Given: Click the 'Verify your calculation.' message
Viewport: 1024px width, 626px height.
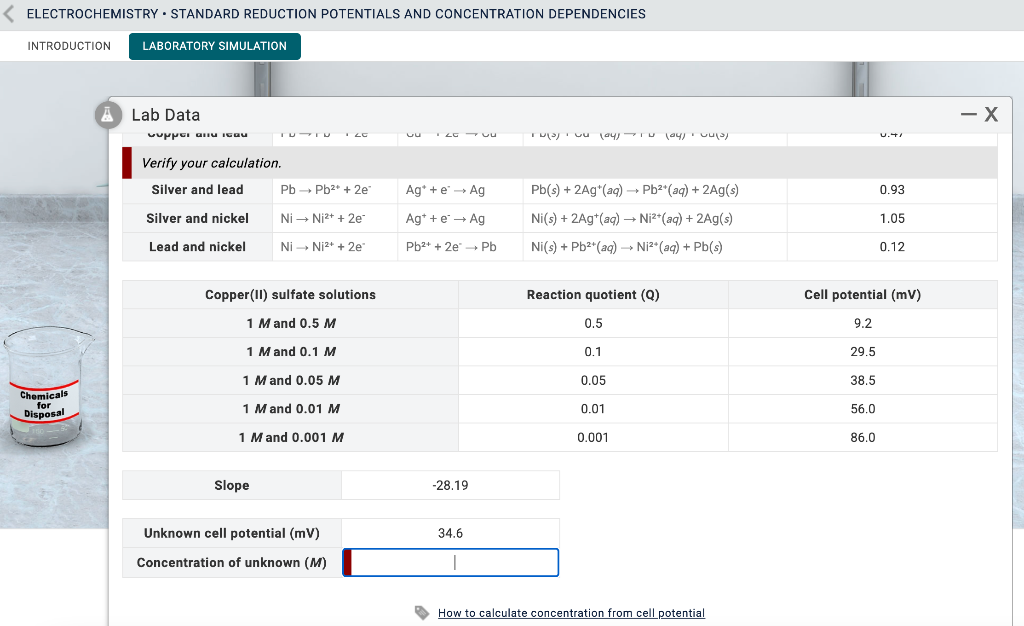Looking at the screenshot, I should [212, 163].
